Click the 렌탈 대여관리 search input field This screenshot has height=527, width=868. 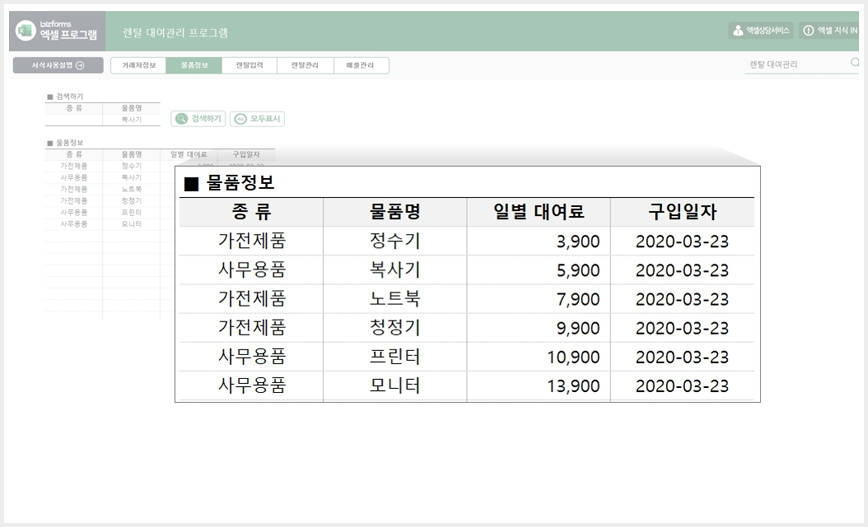coord(799,65)
